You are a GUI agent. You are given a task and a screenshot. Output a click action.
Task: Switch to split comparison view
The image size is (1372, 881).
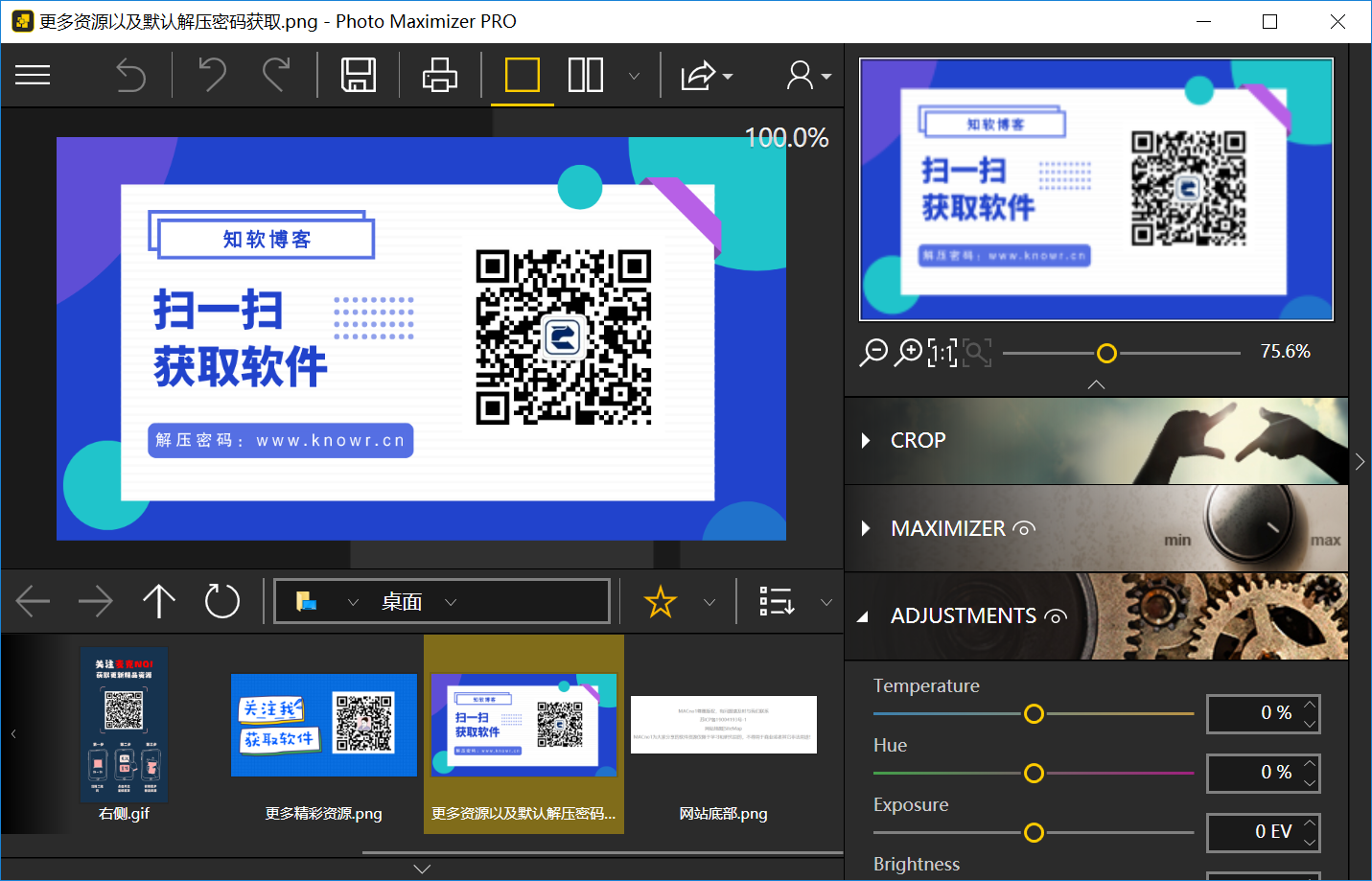pos(586,75)
